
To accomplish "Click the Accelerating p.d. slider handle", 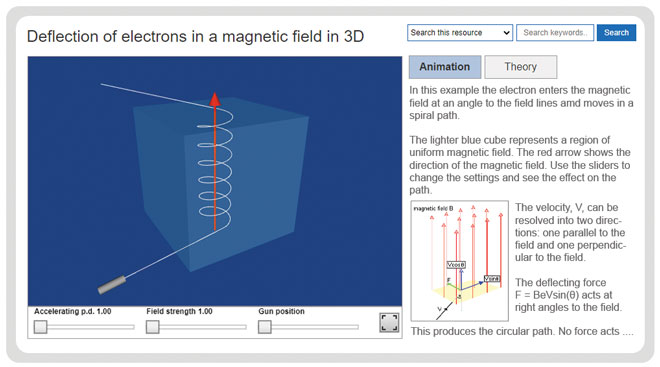I will pyautogui.click(x=40, y=327).
